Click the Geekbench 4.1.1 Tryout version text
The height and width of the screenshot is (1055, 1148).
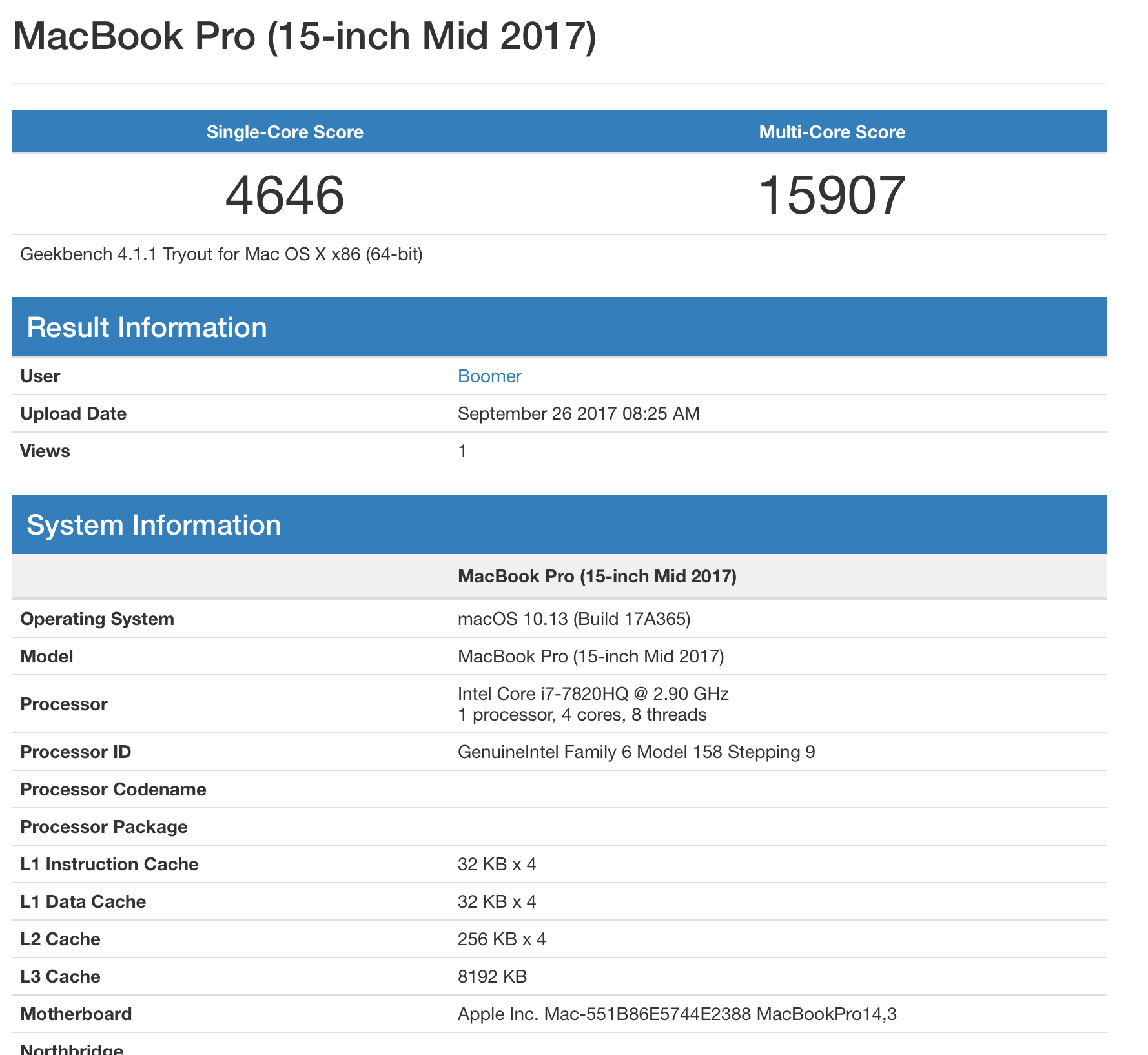click(x=221, y=254)
